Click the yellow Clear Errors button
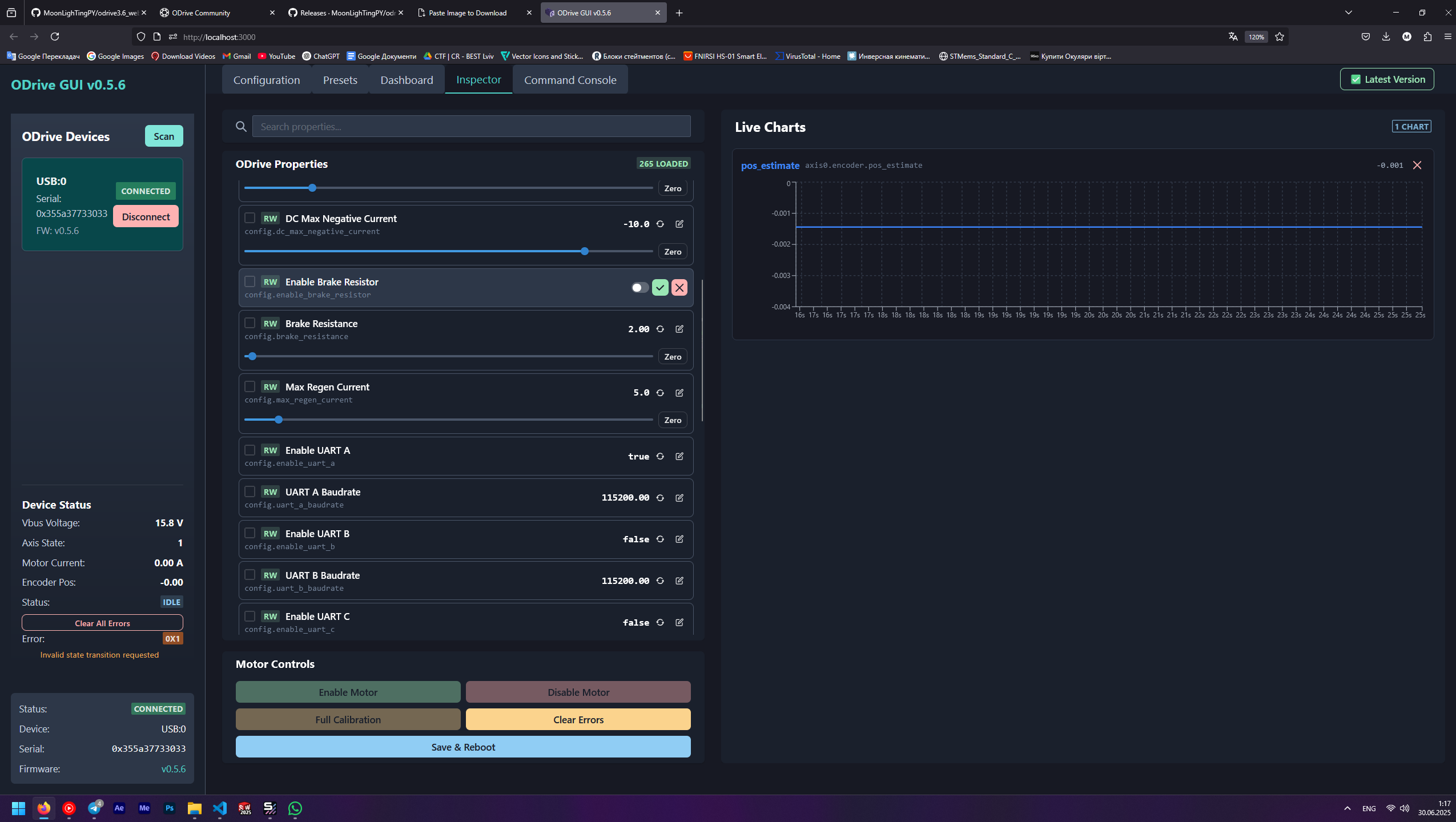1456x822 pixels. click(578, 720)
